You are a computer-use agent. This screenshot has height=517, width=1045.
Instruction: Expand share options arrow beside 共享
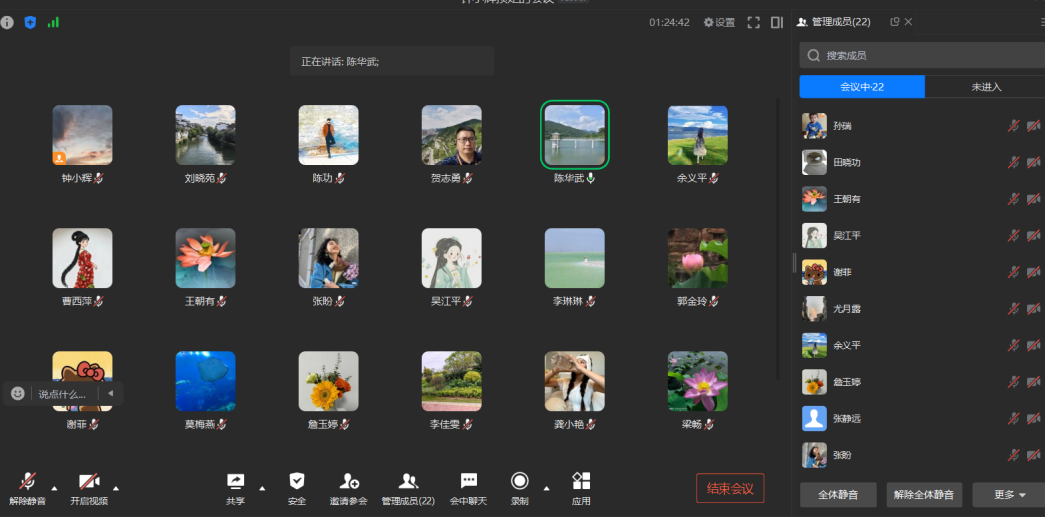click(x=262, y=488)
